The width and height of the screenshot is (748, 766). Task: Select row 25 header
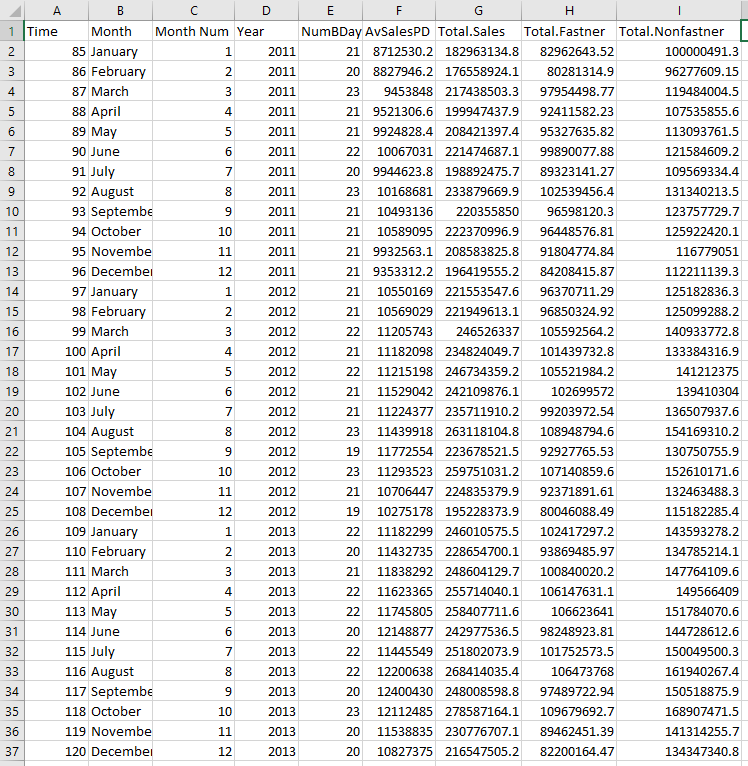pos(12,511)
